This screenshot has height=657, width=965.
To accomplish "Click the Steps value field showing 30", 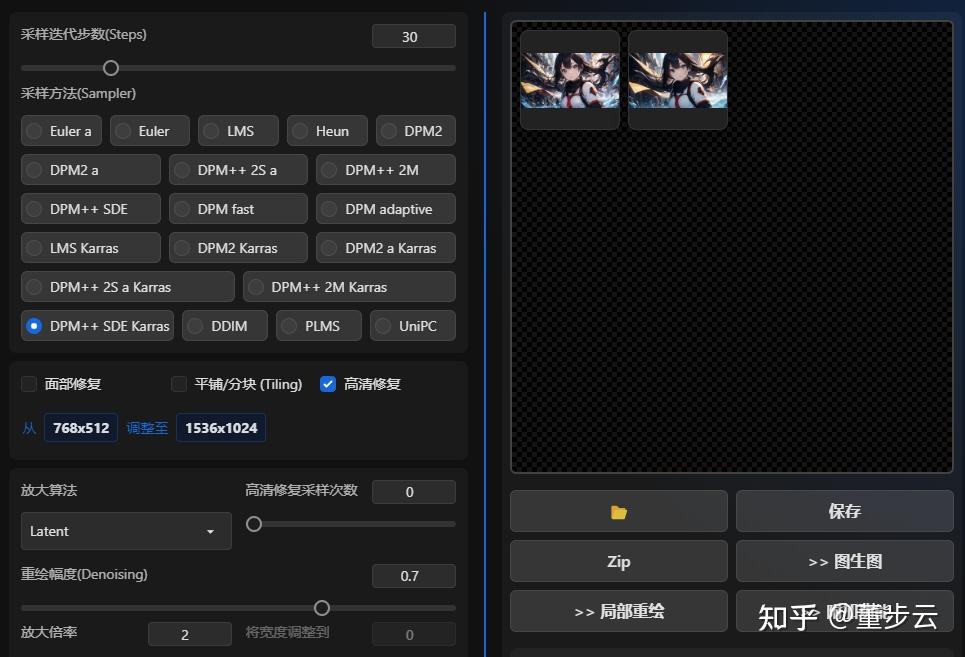I will 413,35.
